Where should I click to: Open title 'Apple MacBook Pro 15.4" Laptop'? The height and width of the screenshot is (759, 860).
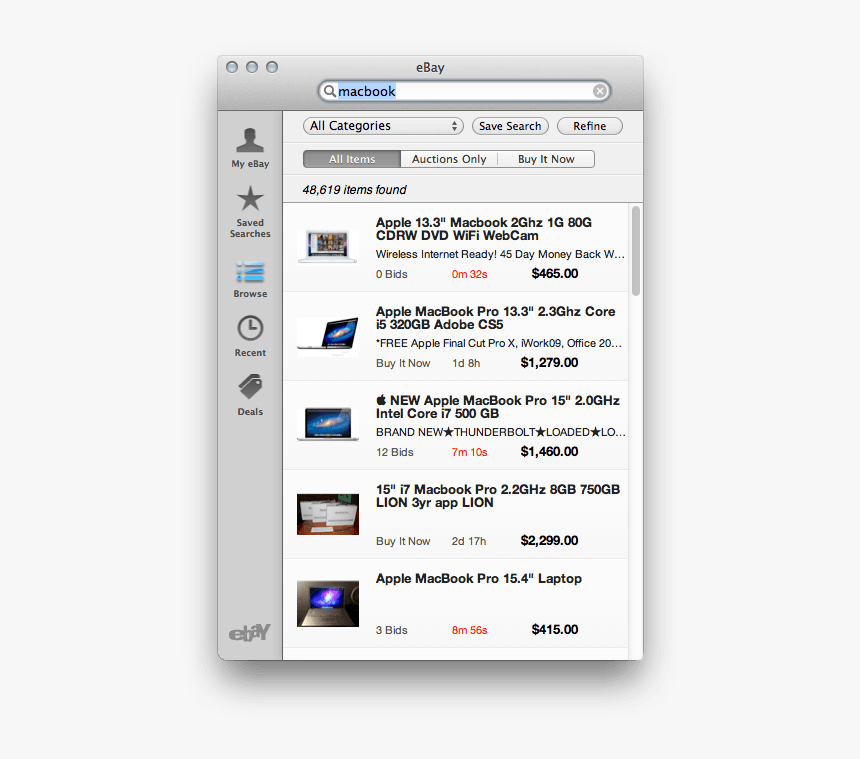(479, 579)
